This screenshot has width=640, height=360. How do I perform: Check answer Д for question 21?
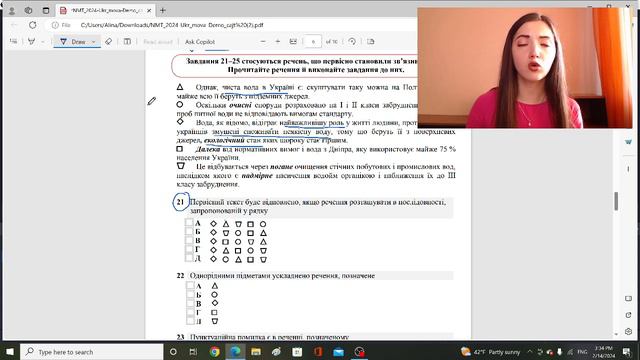click(189, 258)
